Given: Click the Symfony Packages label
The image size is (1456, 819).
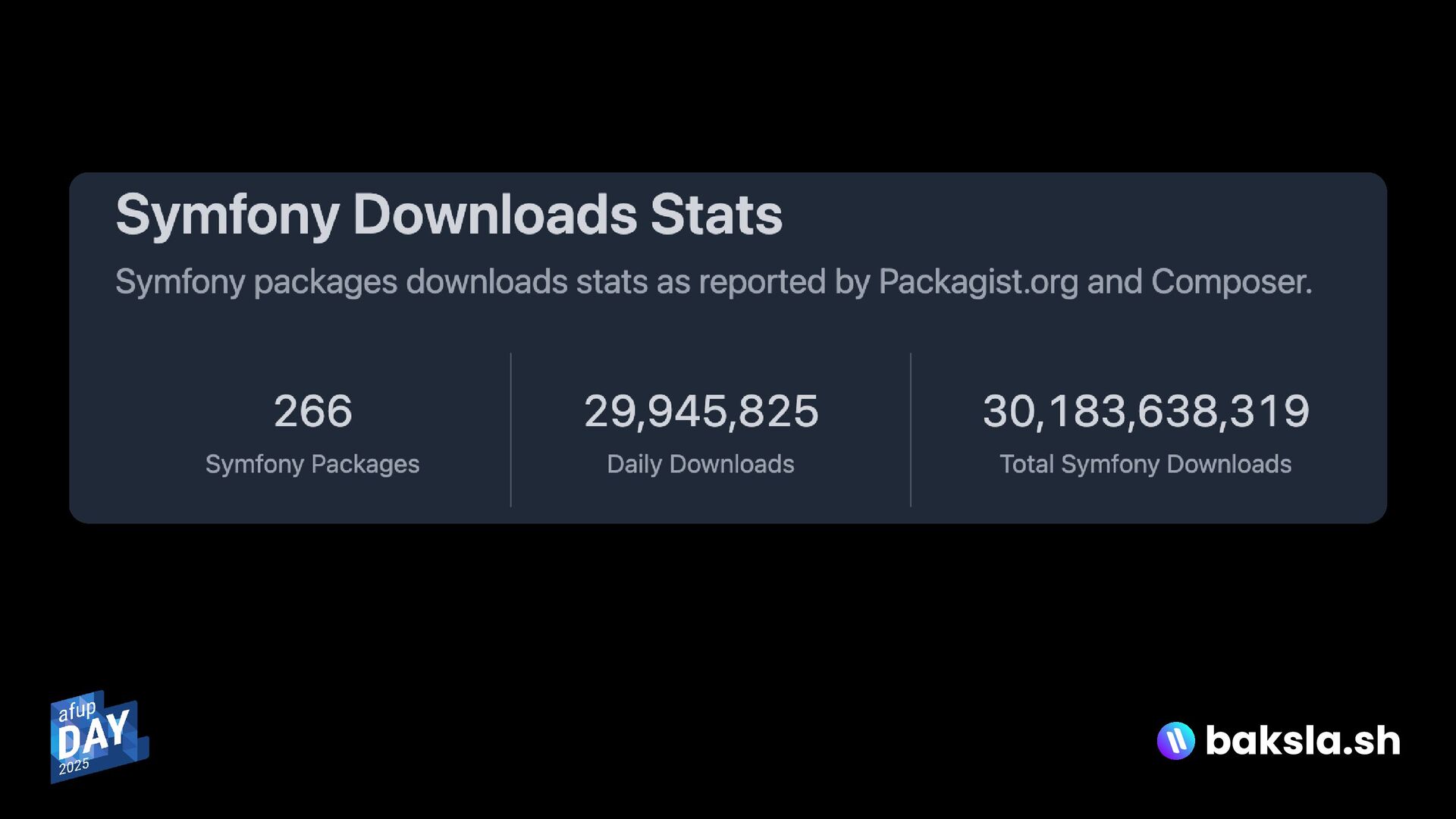Looking at the screenshot, I should click(x=312, y=464).
